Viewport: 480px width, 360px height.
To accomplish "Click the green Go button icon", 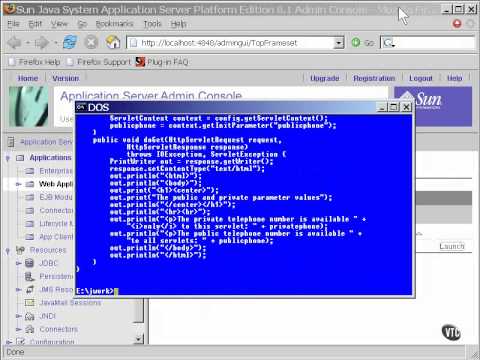I will [x=356, y=42].
